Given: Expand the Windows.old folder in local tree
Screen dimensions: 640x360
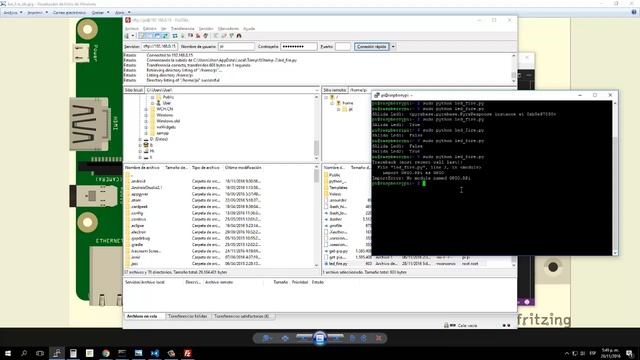Looking at the screenshot, I should 146,121.
